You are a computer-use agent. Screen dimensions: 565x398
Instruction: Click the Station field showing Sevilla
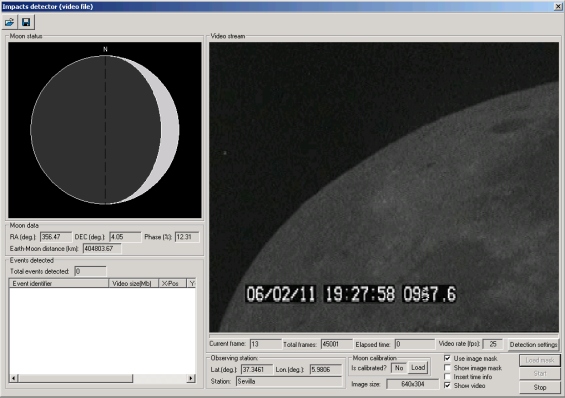pos(289,381)
